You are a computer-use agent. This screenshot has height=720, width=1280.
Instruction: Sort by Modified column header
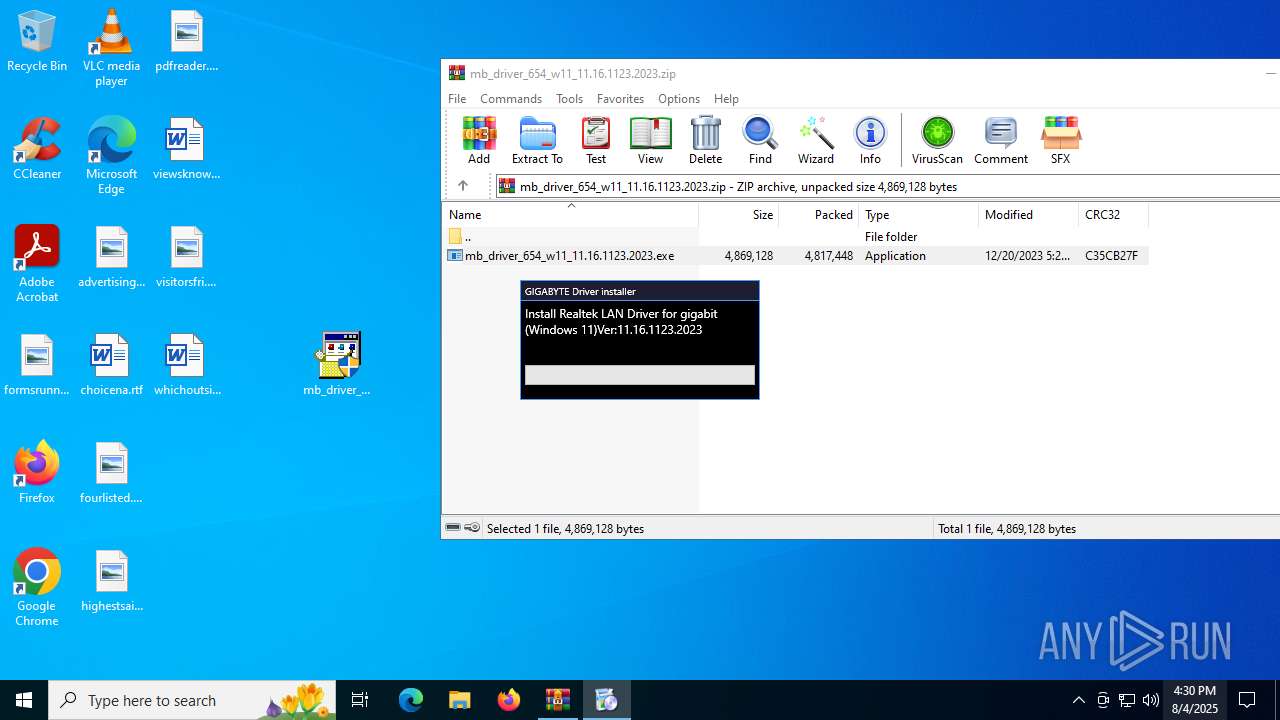(x=1029, y=215)
